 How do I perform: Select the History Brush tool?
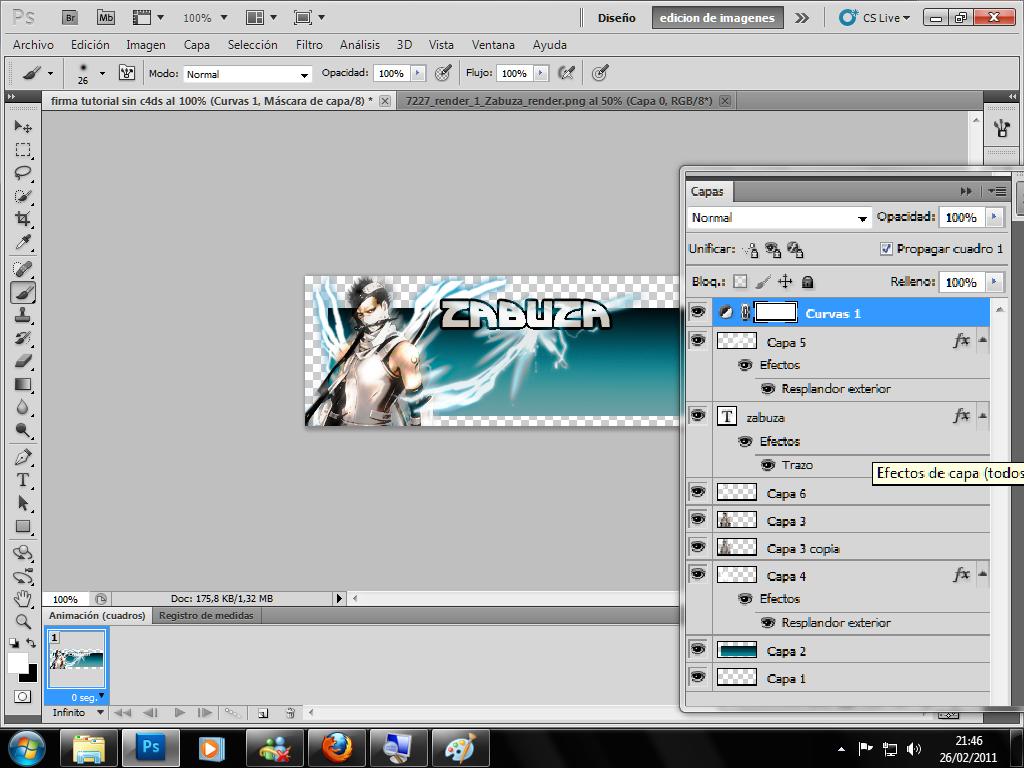pos(23,338)
